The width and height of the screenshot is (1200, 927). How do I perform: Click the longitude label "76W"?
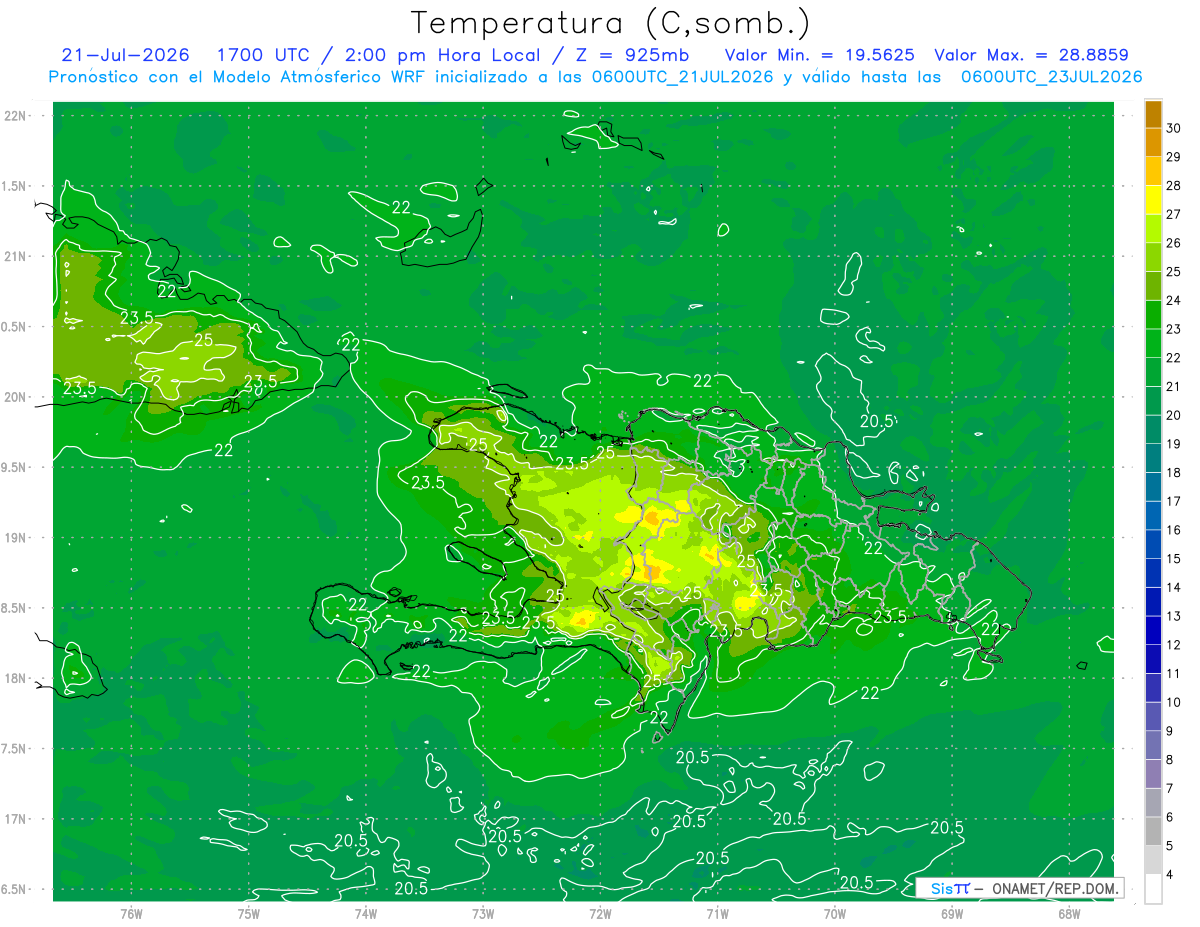(131, 913)
